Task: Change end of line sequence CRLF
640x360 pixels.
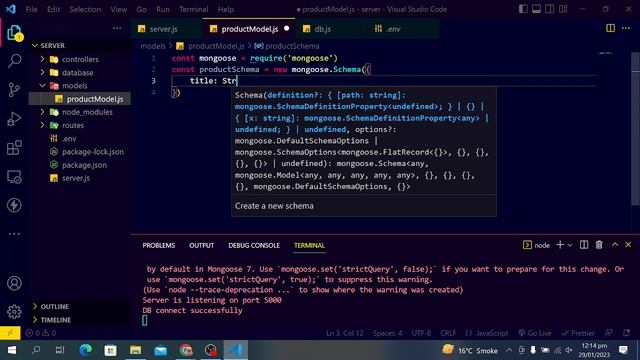Action: (448, 333)
